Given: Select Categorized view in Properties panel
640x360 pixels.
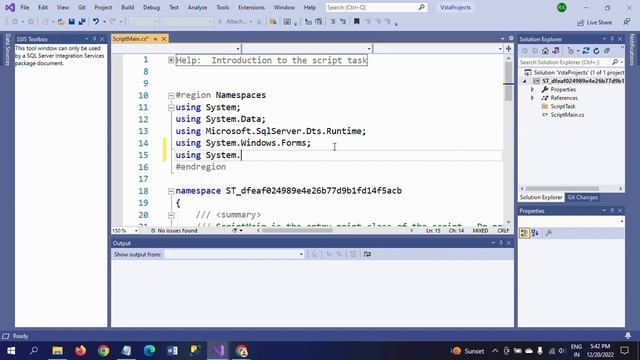Looking at the screenshot, I should click(524, 233).
